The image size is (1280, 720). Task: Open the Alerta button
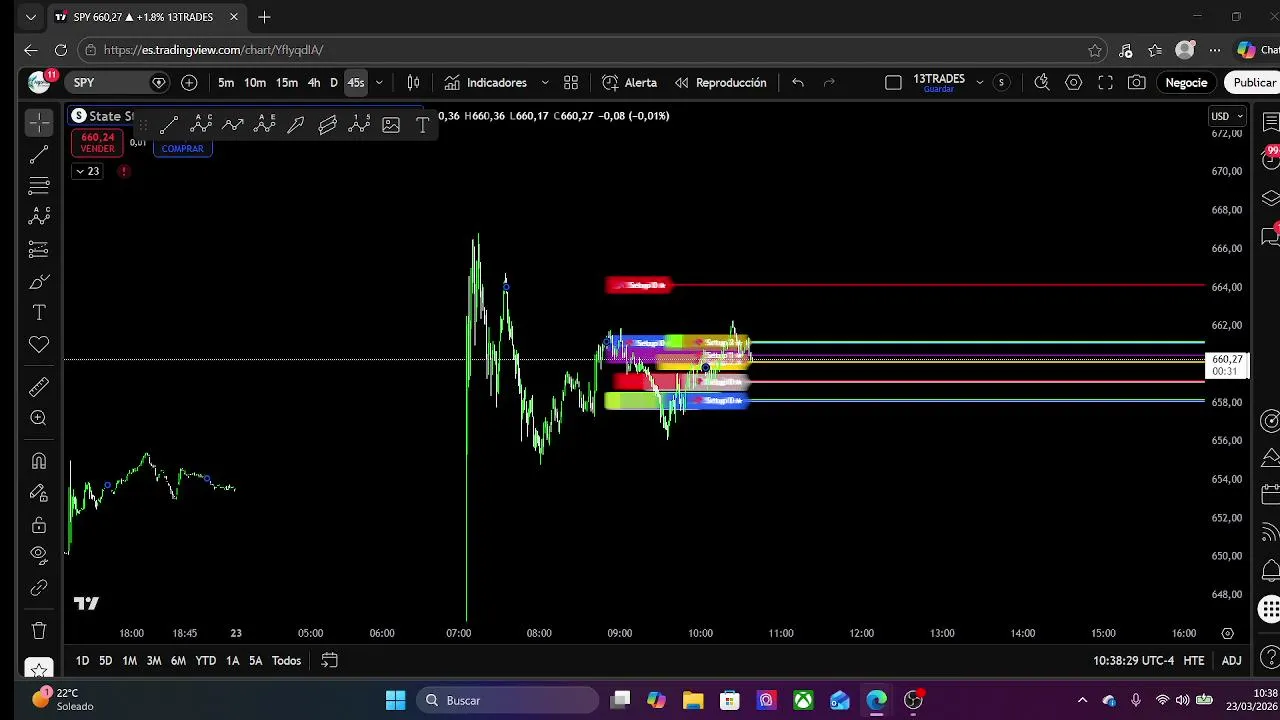pyautogui.click(x=630, y=83)
